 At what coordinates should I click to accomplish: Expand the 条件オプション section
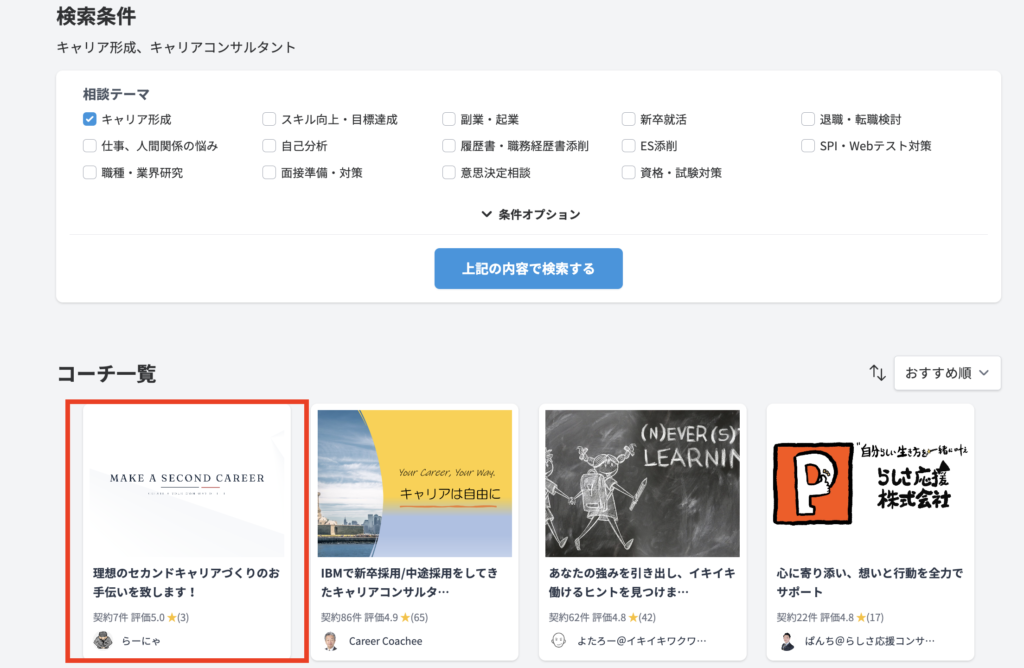click(530, 214)
